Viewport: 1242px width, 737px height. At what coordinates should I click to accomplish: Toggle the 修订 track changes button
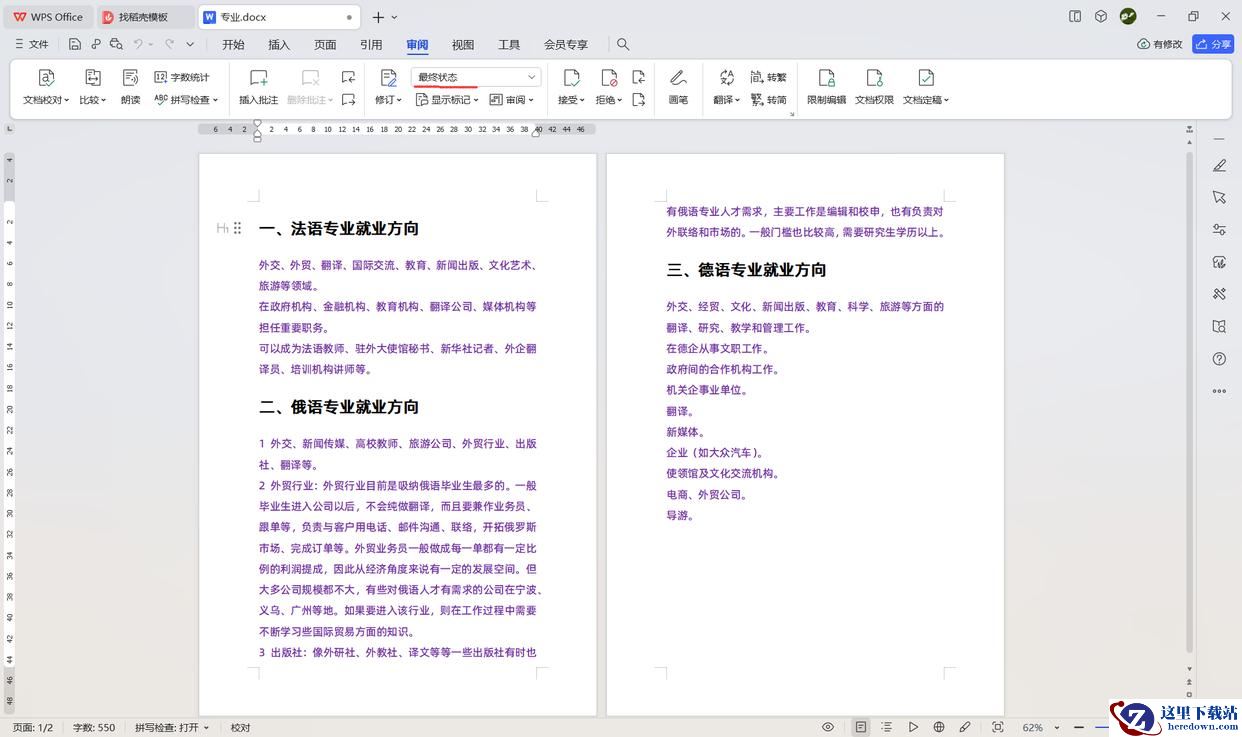(388, 87)
